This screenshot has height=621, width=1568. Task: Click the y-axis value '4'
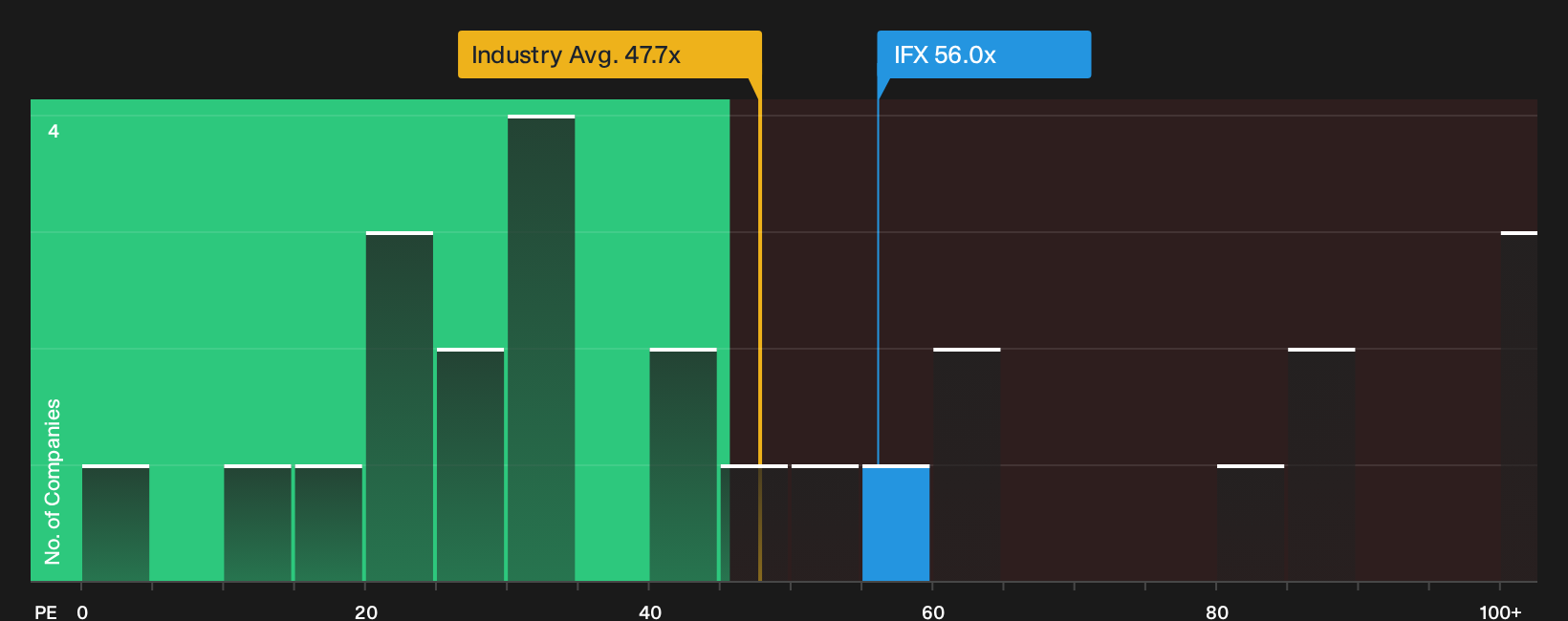pos(54,131)
